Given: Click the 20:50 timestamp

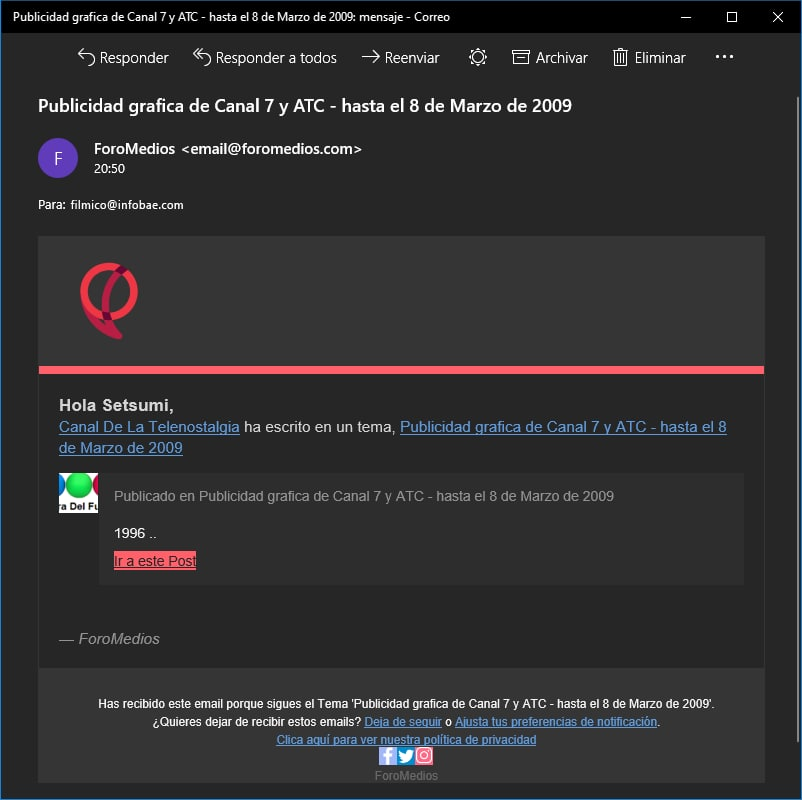Looking at the screenshot, I should (109, 169).
